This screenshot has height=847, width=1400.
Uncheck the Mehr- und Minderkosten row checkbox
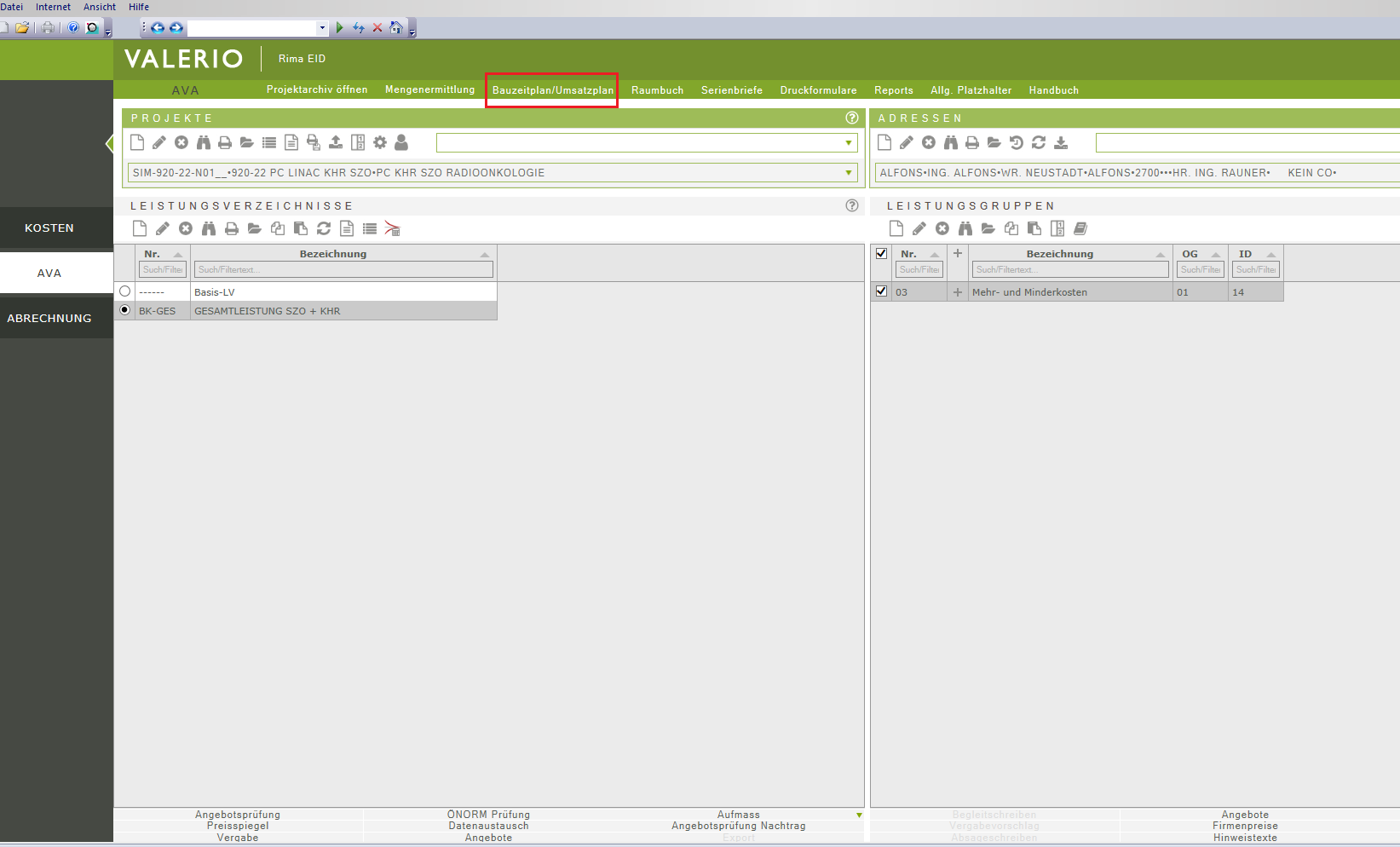pyautogui.click(x=882, y=291)
